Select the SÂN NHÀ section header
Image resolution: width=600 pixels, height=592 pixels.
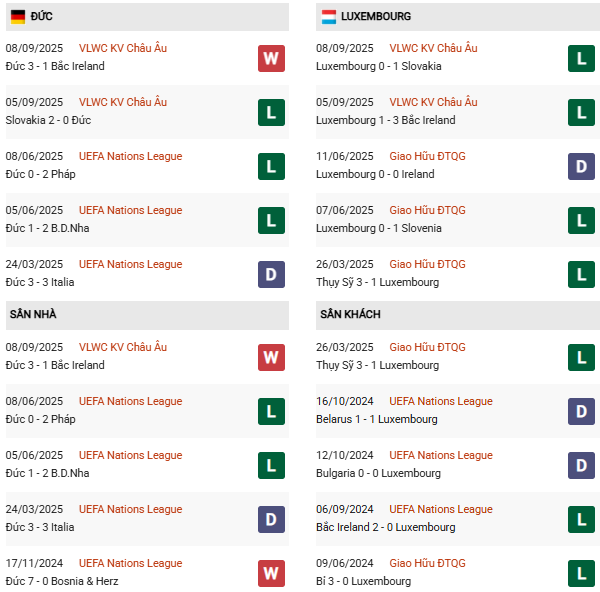(33, 314)
